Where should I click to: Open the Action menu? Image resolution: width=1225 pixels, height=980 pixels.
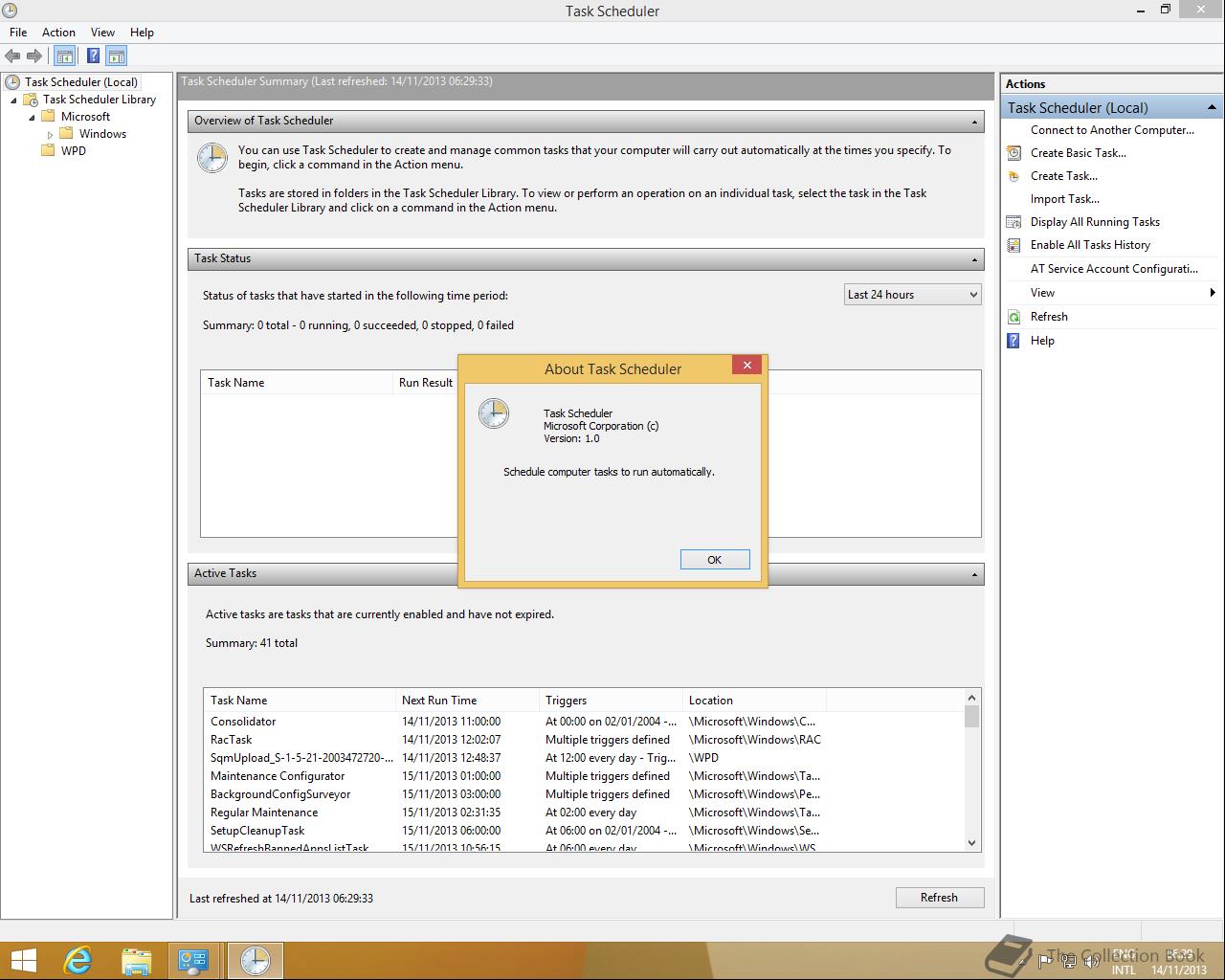click(x=58, y=33)
